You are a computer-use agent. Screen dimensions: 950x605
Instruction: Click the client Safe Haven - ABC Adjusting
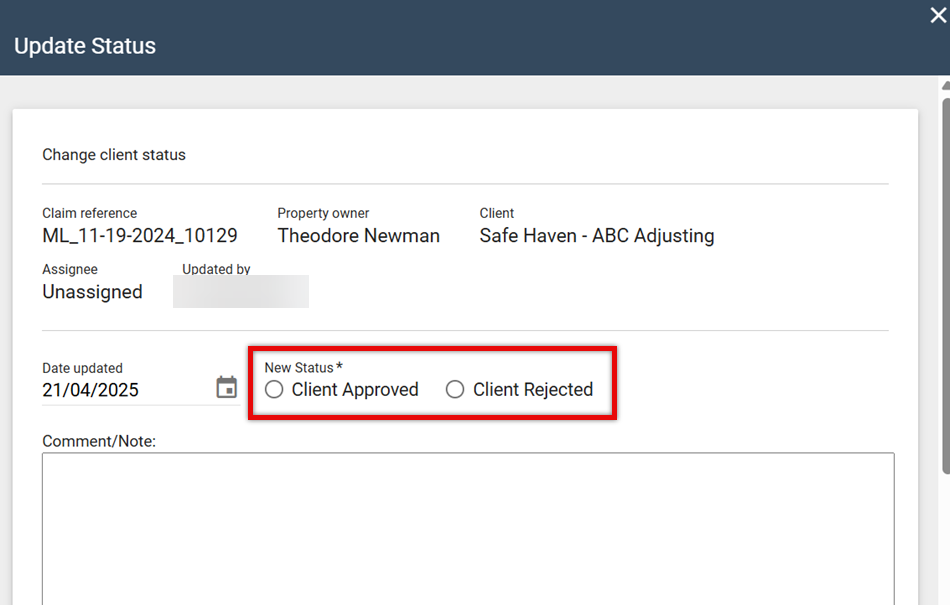597,236
